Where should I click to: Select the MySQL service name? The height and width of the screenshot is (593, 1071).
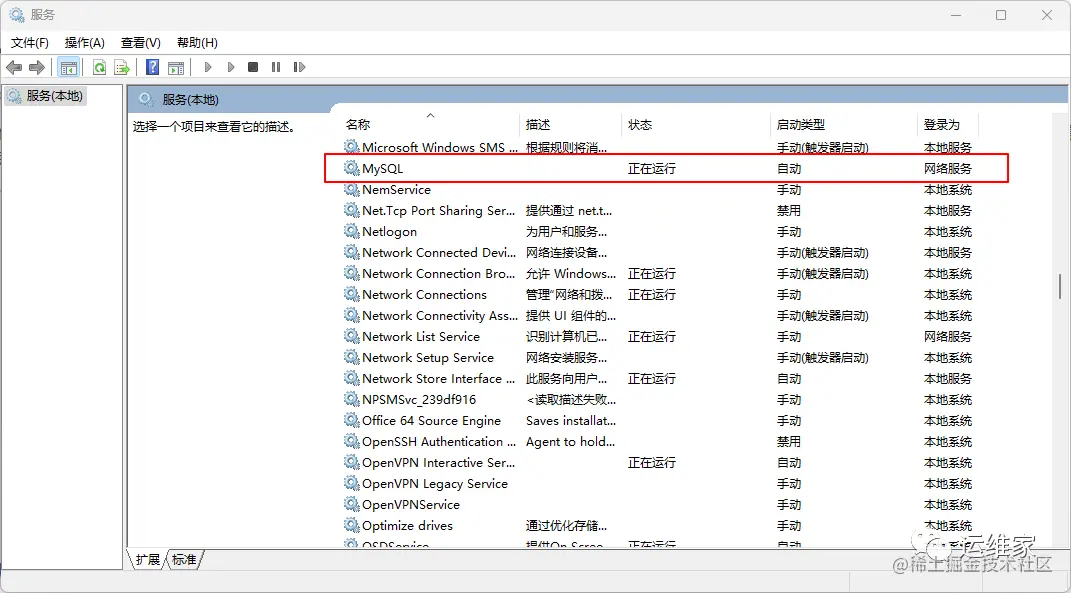coord(382,168)
